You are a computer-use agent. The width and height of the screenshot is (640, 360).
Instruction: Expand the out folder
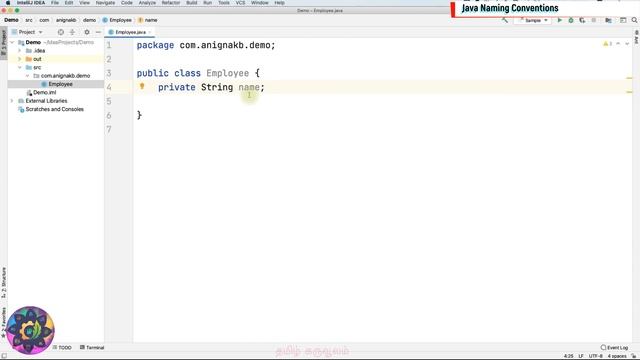[19, 59]
